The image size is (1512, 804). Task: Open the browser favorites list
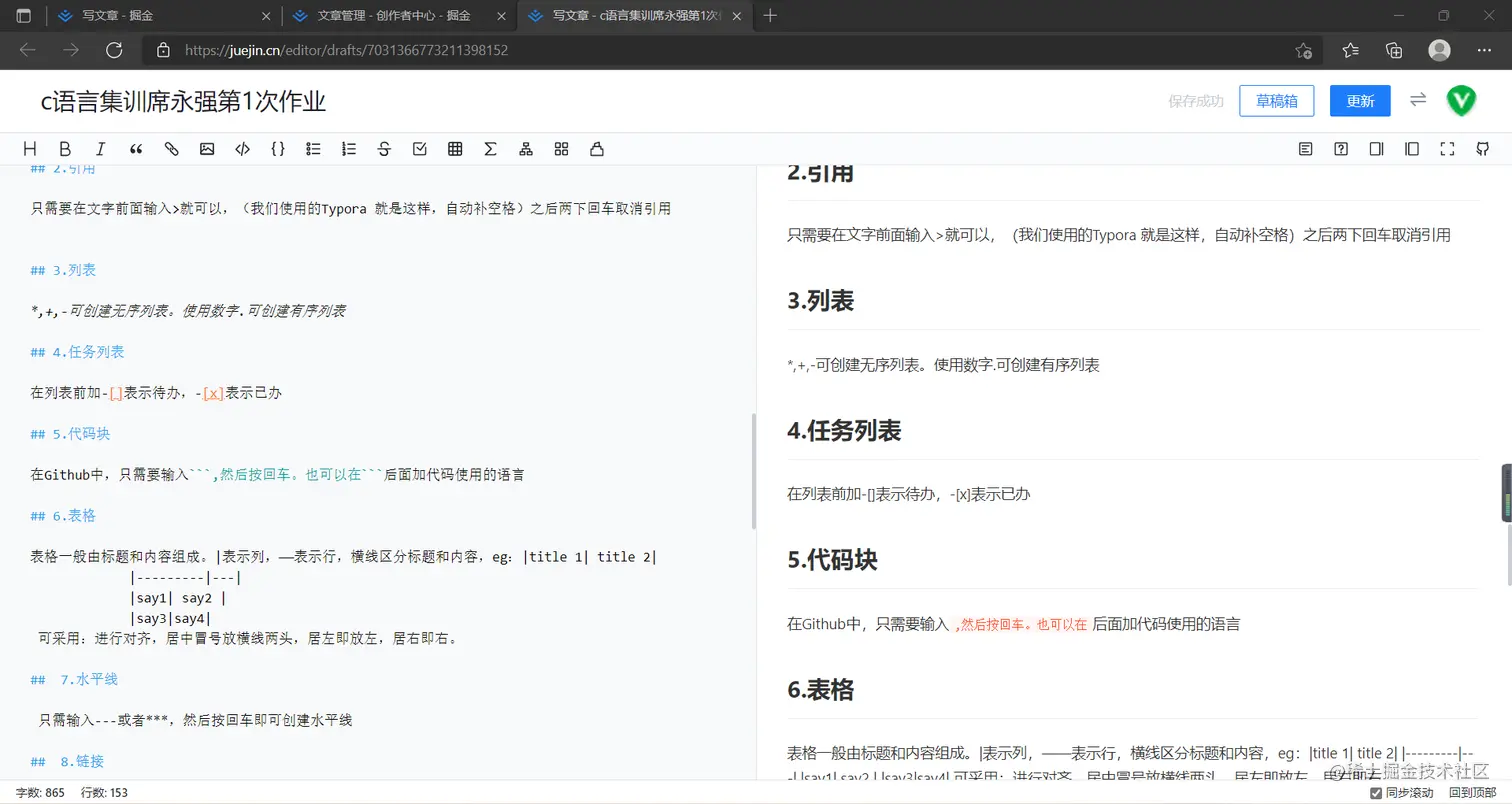[x=1351, y=50]
